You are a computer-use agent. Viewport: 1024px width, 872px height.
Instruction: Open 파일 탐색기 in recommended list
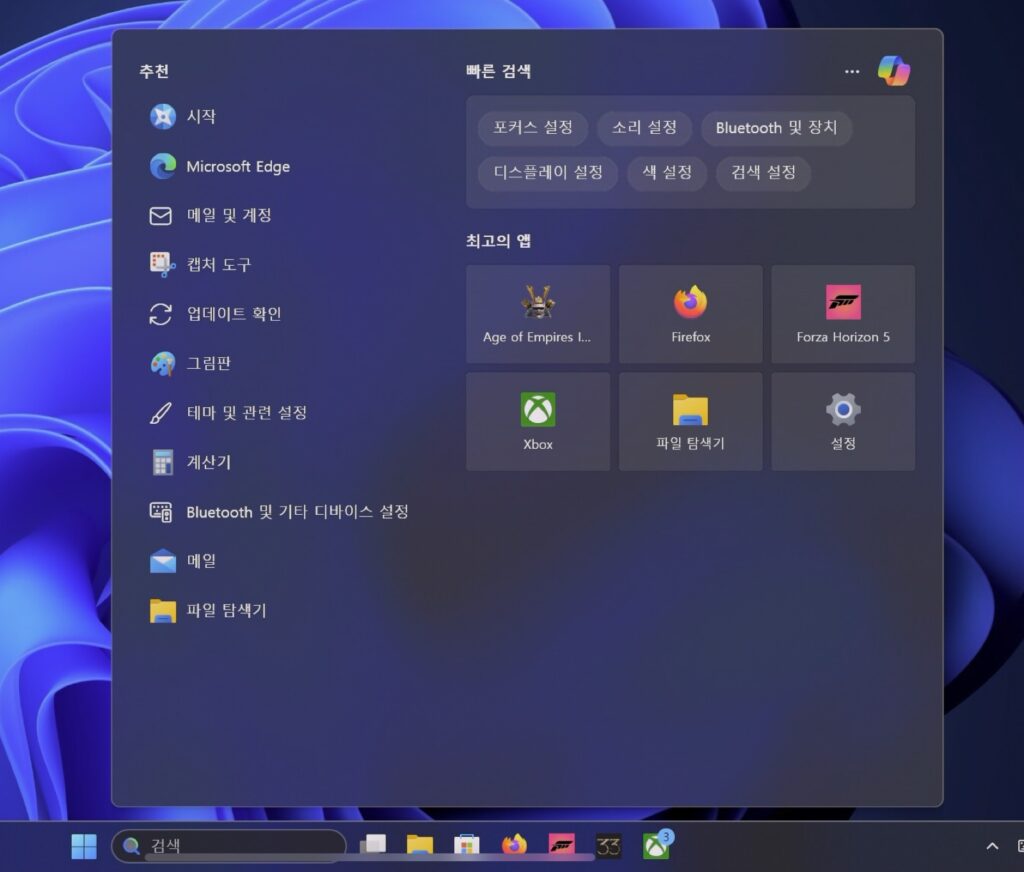(x=208, y=611)
